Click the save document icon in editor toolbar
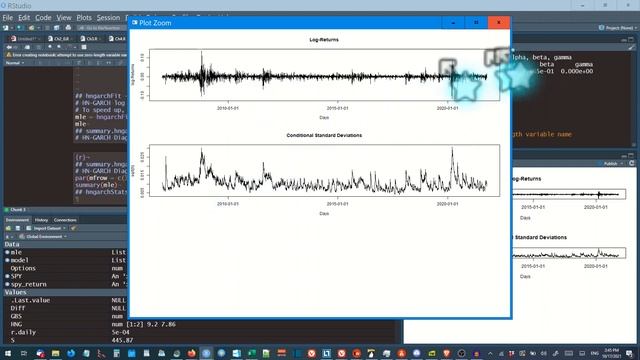Image resolution: width=640 pixels, height=360 pixels. coord(38,47)
